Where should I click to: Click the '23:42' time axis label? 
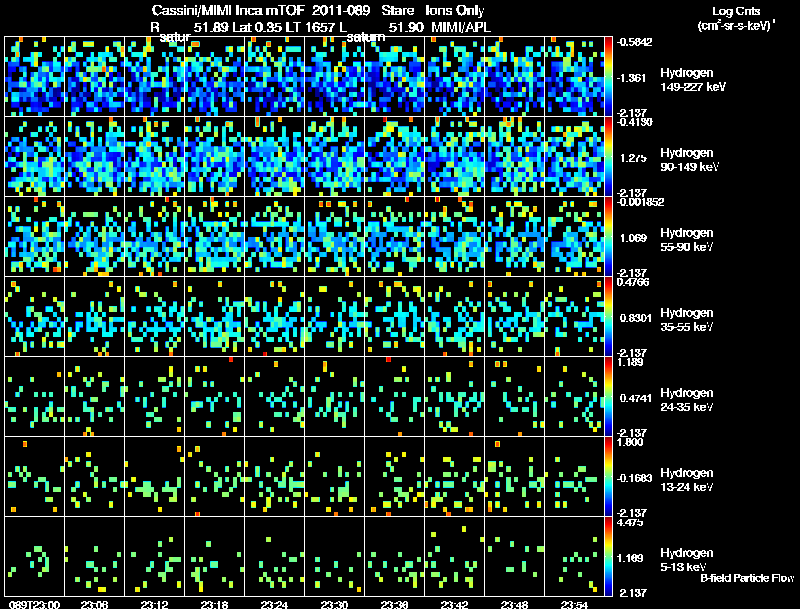[x=454, y=604]
